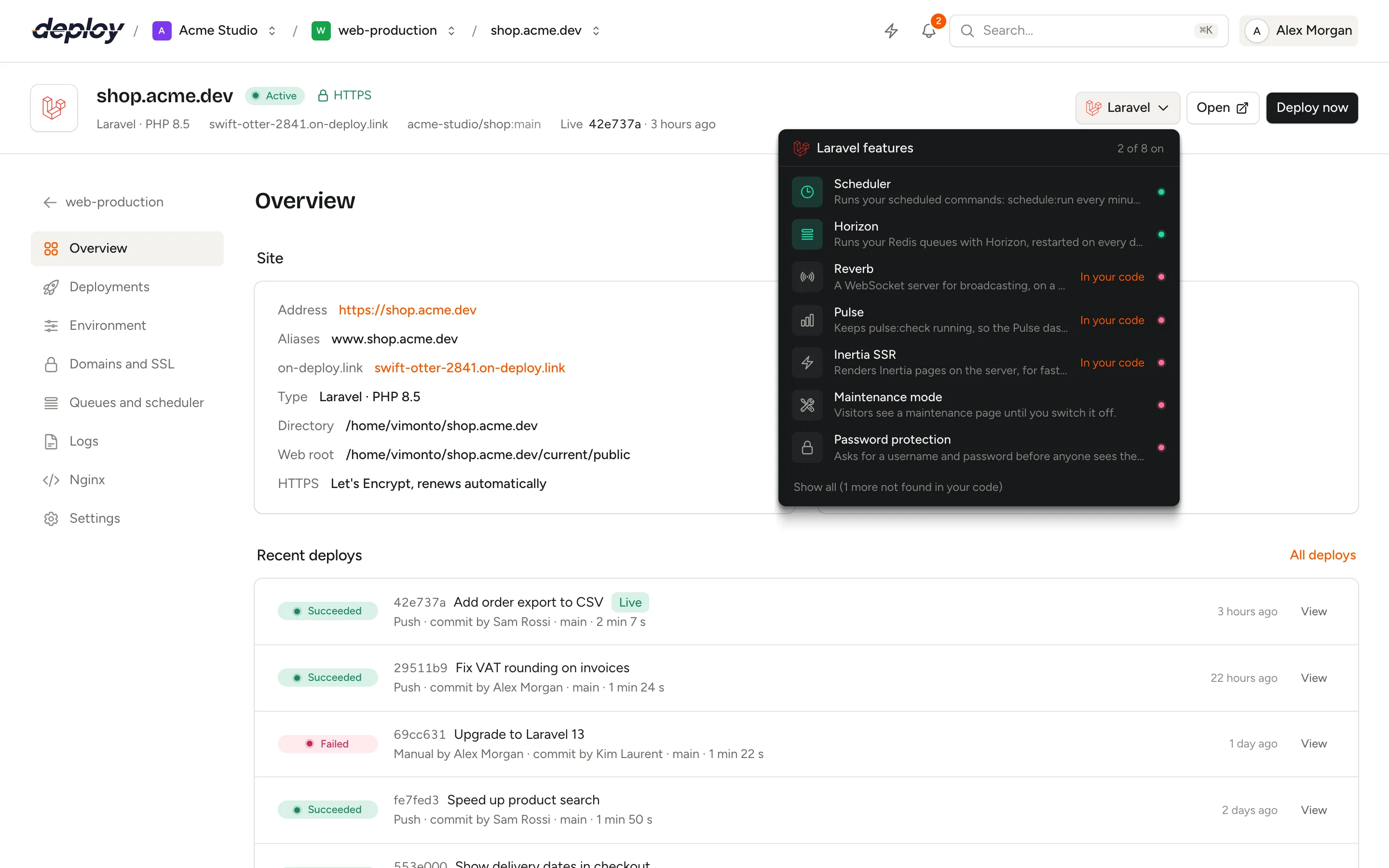View the Upgrade to Laravel 13 deploy

1313,744
